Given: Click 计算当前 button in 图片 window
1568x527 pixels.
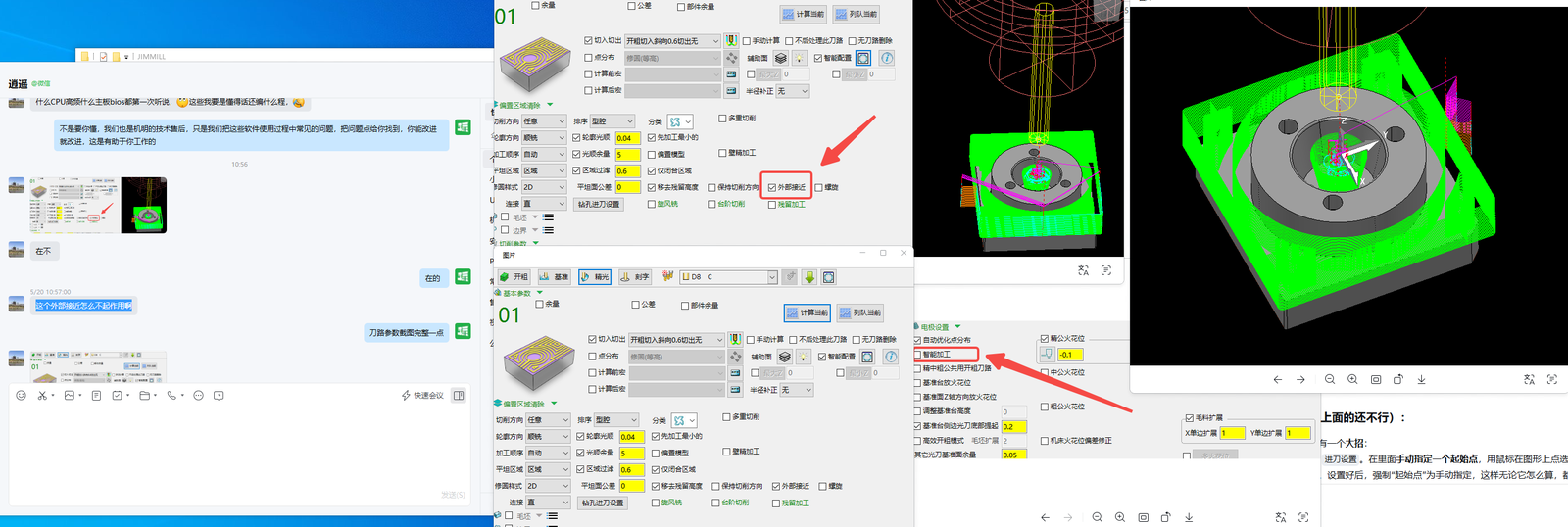Looking at the screenshot, I should click(x=808, y=312).
